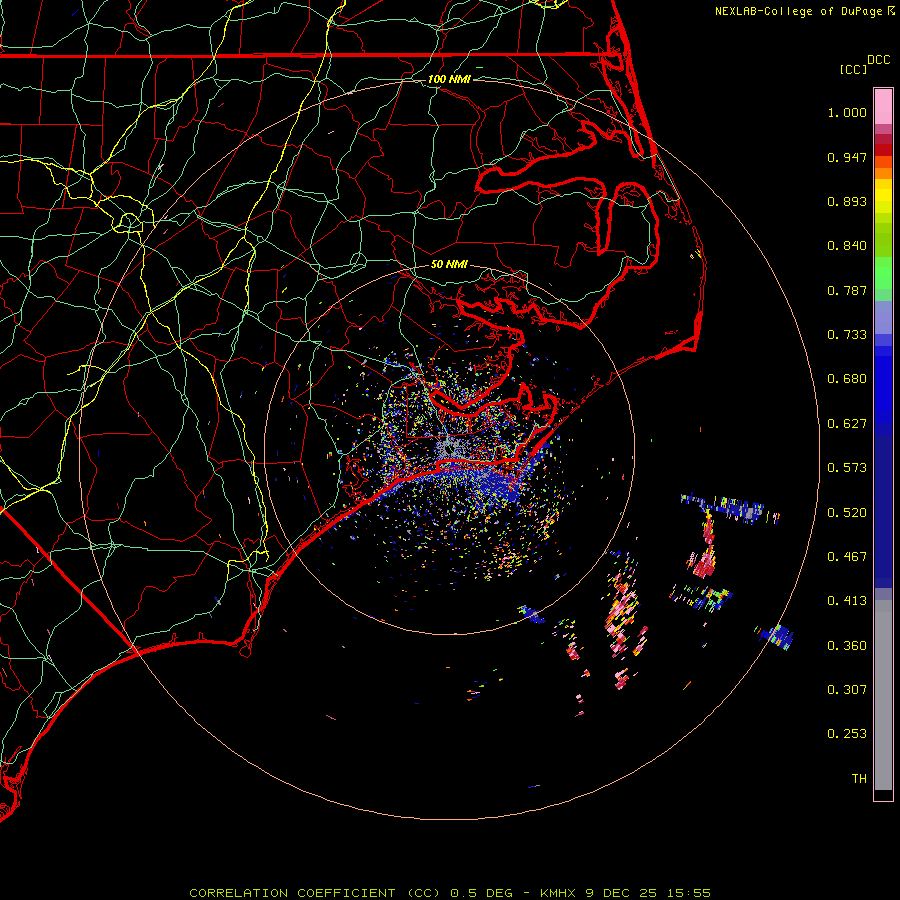Click the 50 NMI range ring label
Image resolution: width=900 pixels, height=900 pixels.
click(x=449, y=264)
